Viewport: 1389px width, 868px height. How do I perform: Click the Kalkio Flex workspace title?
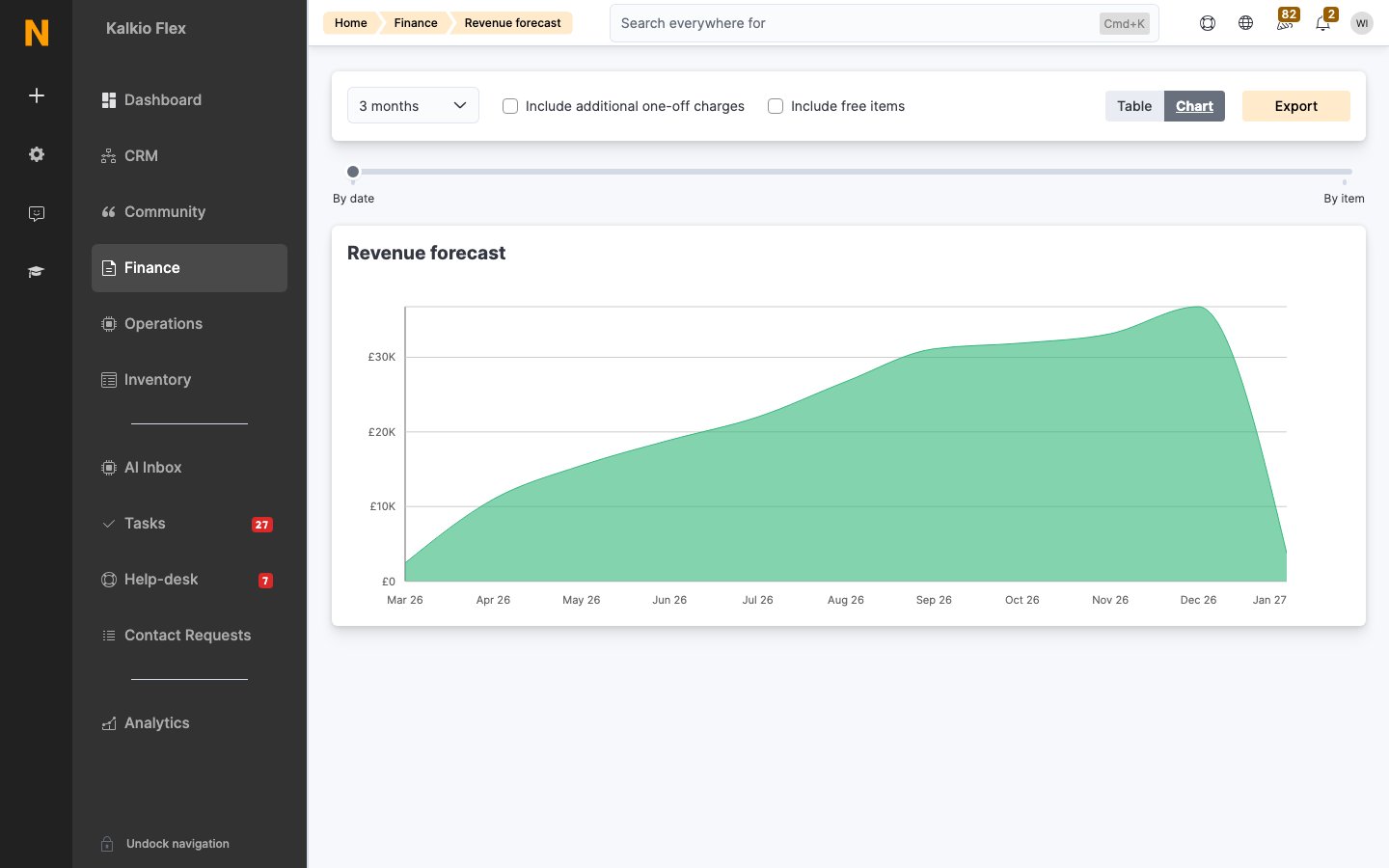pos(146,29)
